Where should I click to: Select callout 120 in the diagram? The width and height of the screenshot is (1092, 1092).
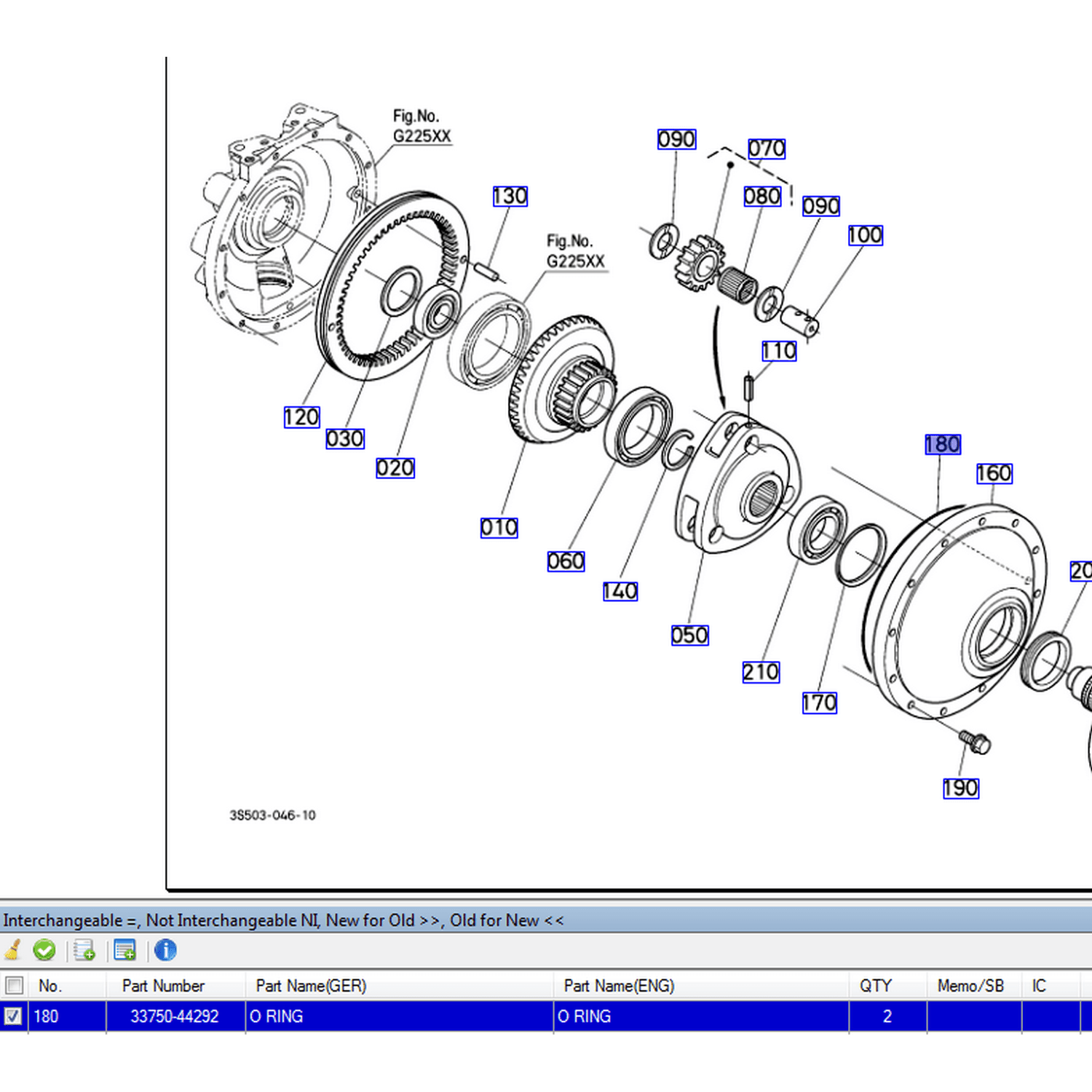[302, 417]
